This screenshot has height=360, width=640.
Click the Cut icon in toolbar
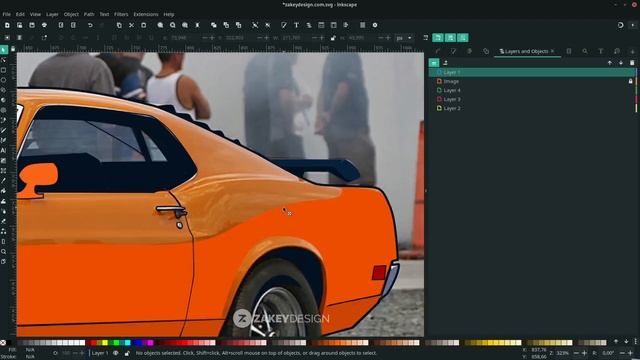131,25
